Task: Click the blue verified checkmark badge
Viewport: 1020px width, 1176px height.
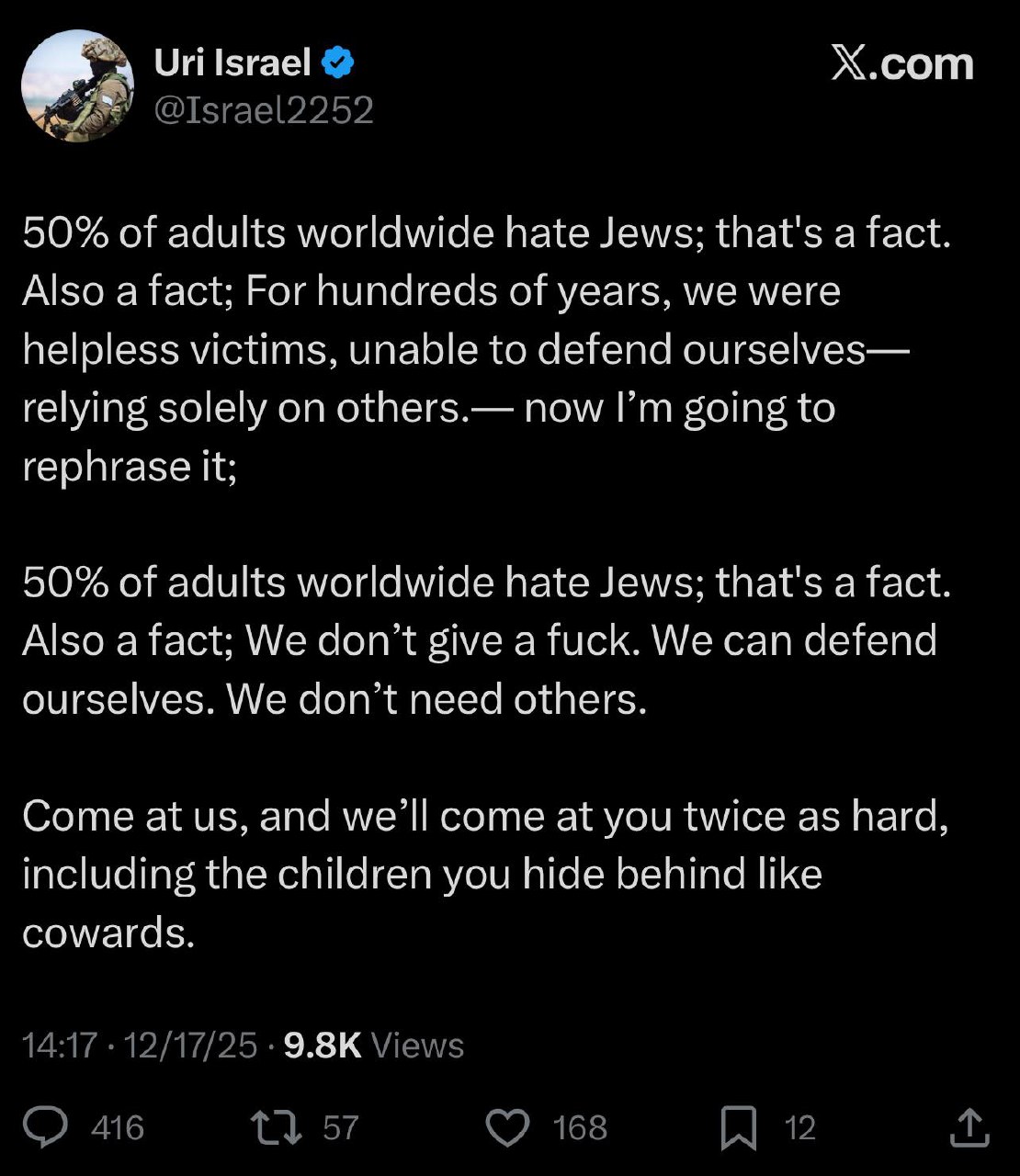Action: 337,63
